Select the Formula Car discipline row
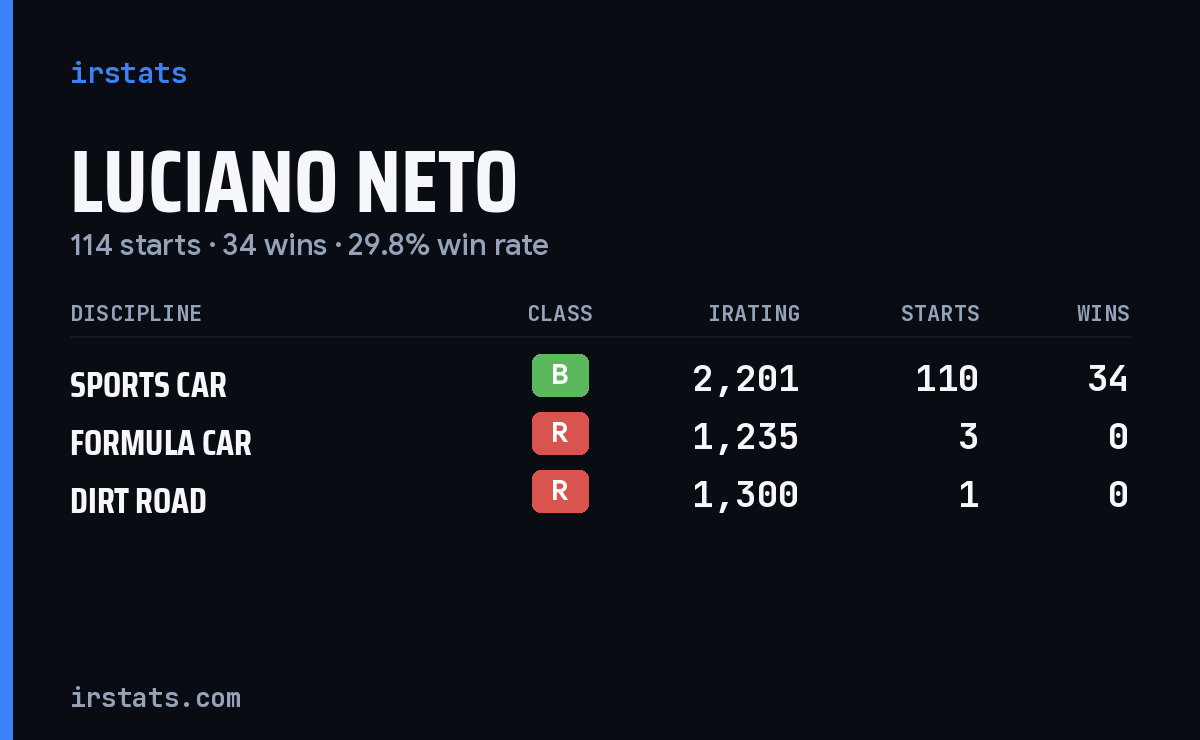1200x740 pixels. pyautogui.click(x=600, y=437)
